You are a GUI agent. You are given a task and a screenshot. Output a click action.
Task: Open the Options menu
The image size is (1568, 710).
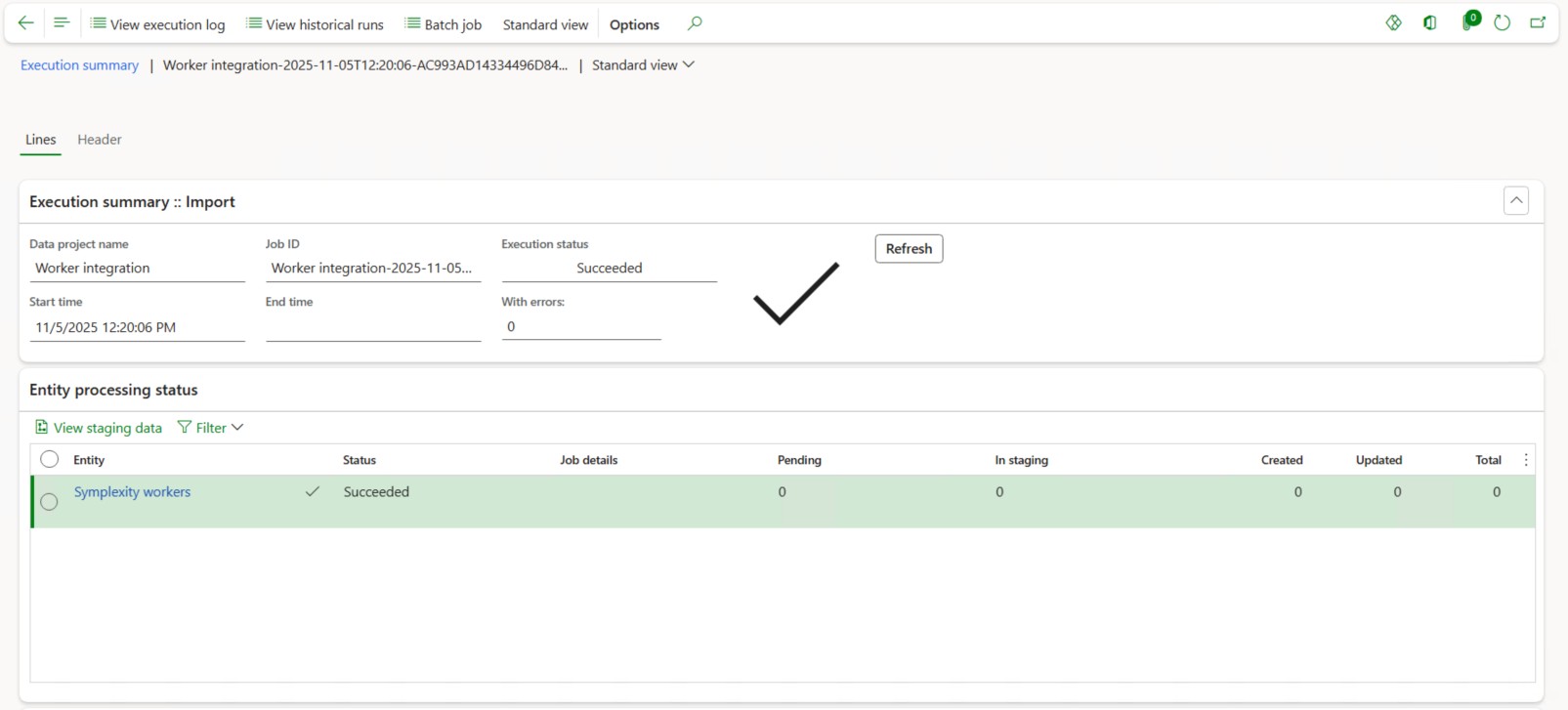point(634,24)
